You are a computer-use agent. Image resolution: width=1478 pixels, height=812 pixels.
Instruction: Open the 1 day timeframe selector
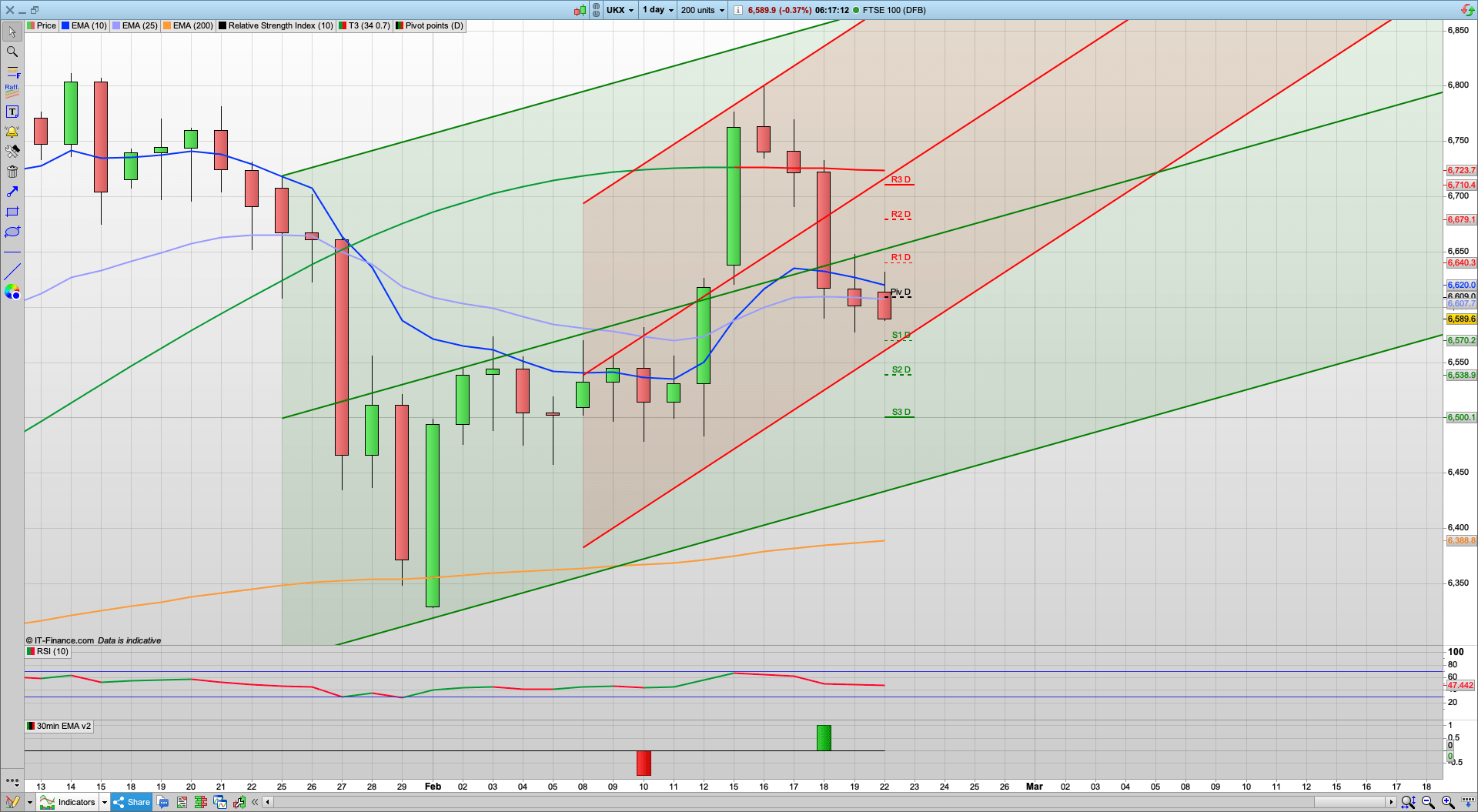click(657, 10)
